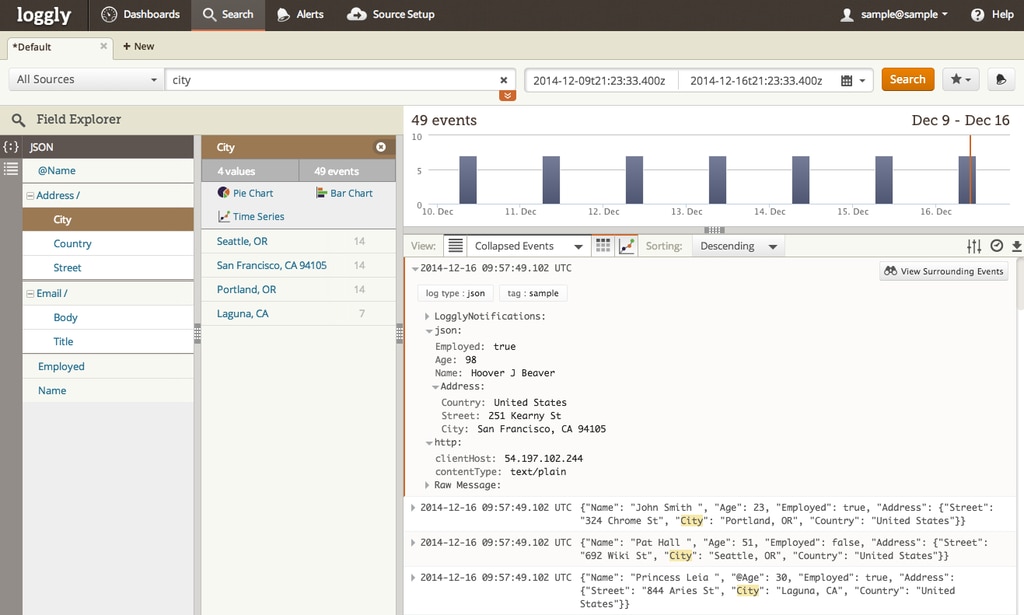
Task: Click View Surrounding Events
Action: click(x=942, y=270)
